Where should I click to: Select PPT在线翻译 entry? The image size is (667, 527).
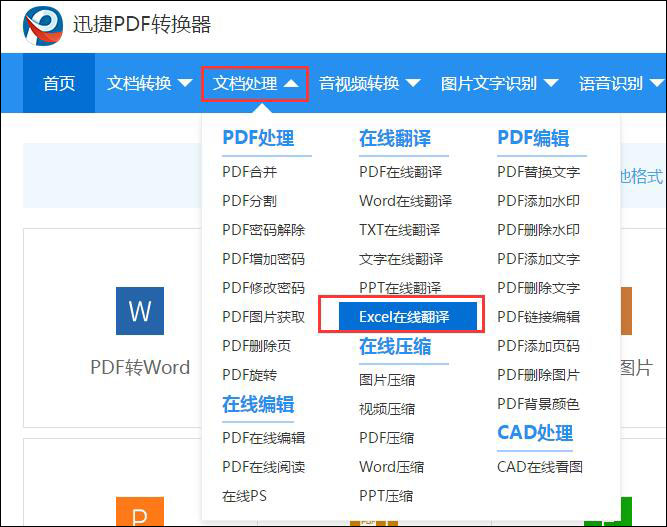[x=400, y=288]
